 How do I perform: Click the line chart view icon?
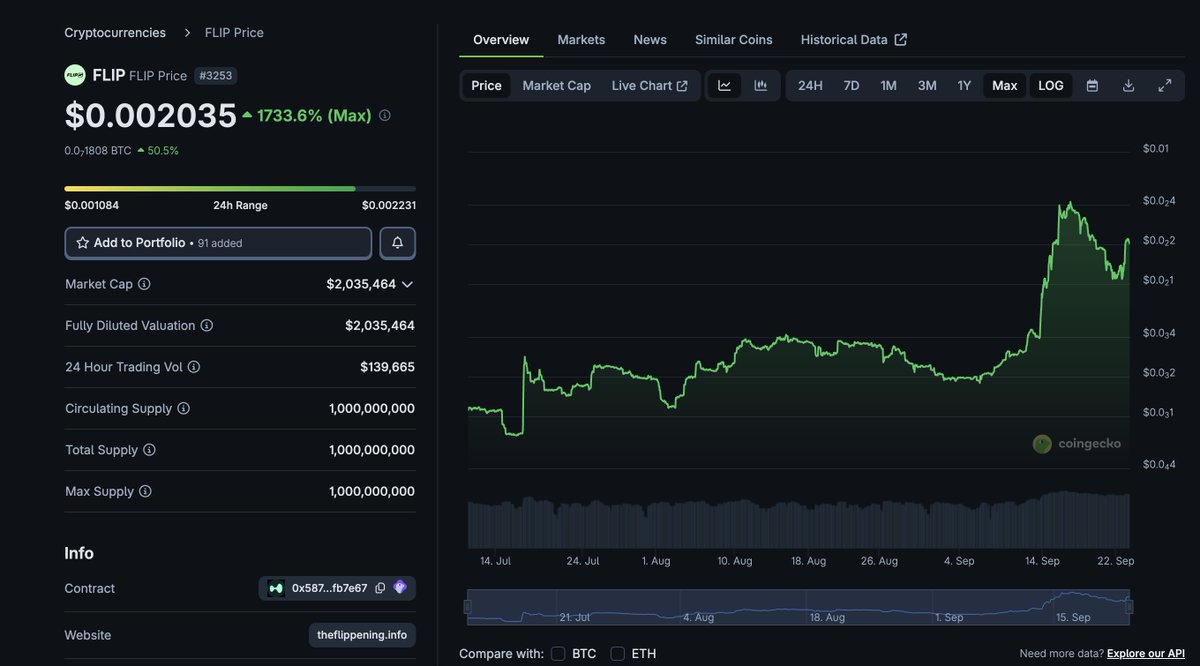[724, 86]
